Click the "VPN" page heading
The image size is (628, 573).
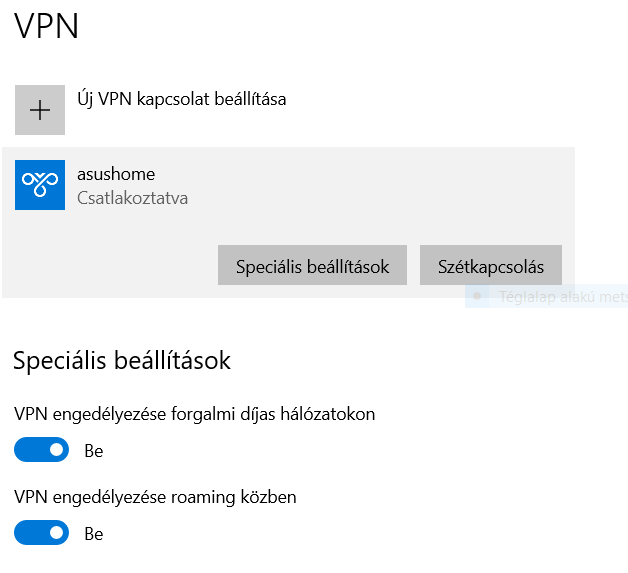(46, 26)
